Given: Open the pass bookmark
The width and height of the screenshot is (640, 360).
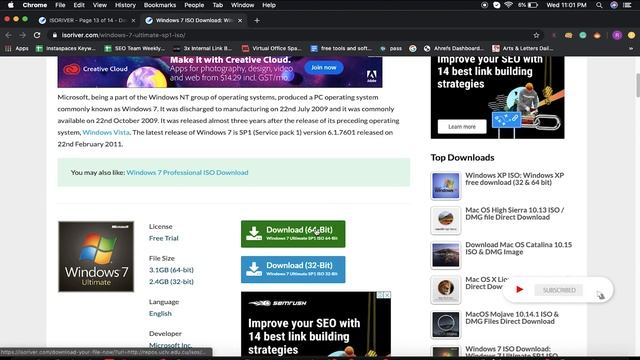Looking at the screenshot, I should [391, 48].
